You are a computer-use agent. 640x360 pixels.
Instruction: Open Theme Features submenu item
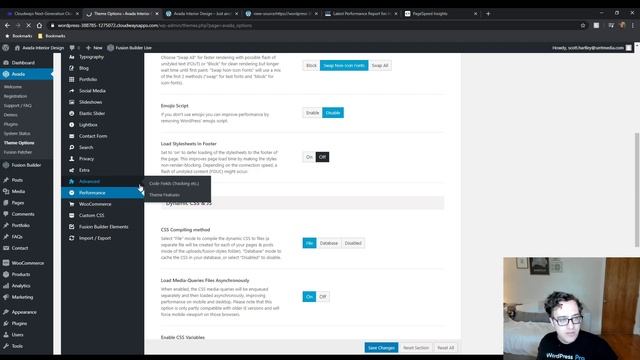pyautogui.click(x=164, y=195)
